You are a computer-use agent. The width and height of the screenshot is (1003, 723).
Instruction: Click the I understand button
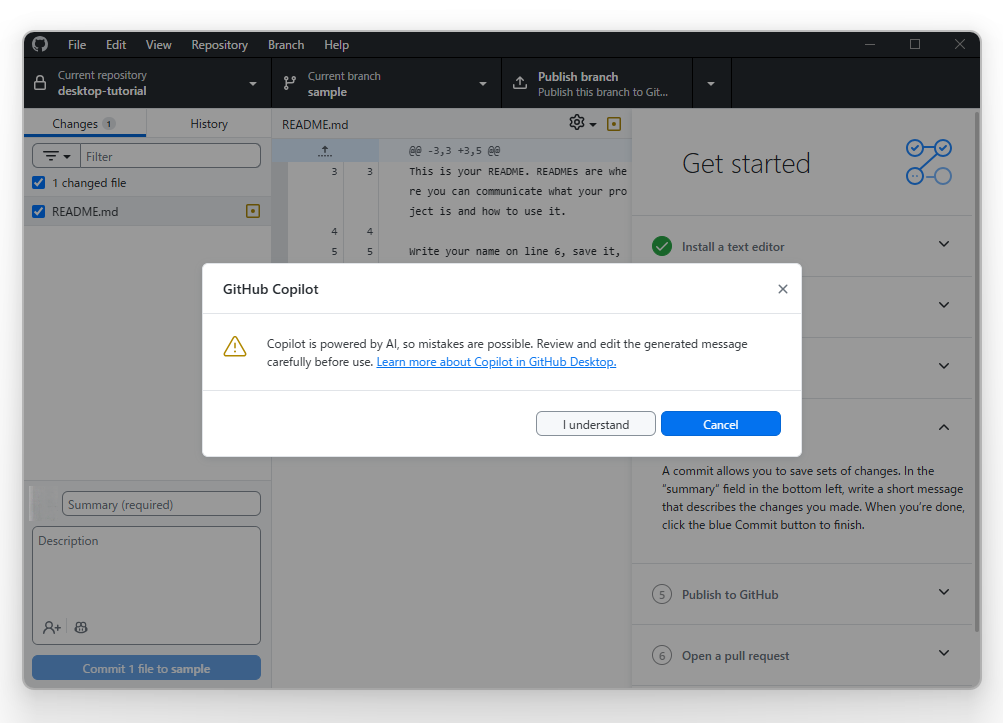[595, 423]
